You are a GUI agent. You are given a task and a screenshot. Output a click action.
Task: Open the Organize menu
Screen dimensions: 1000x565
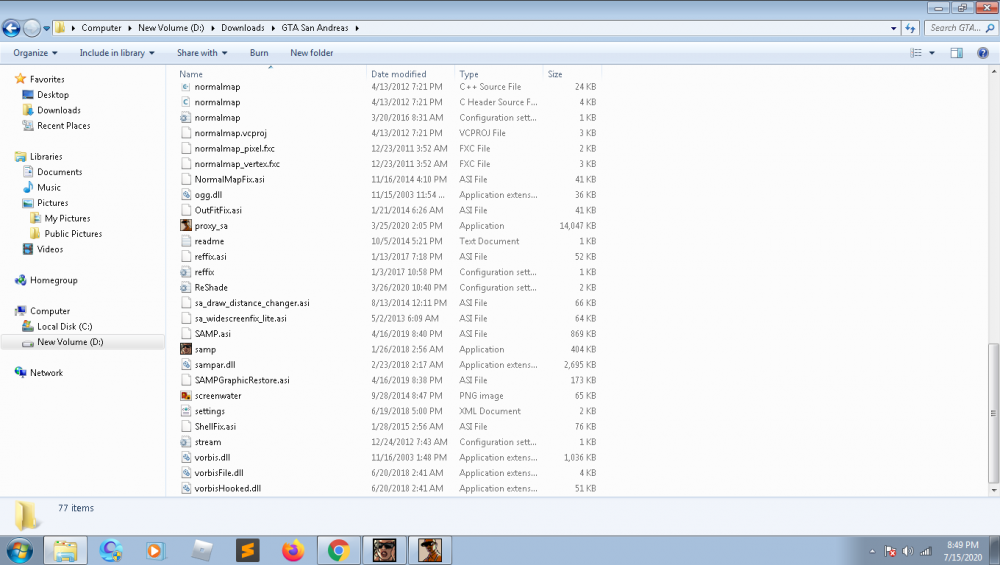[x=35, y=53]
